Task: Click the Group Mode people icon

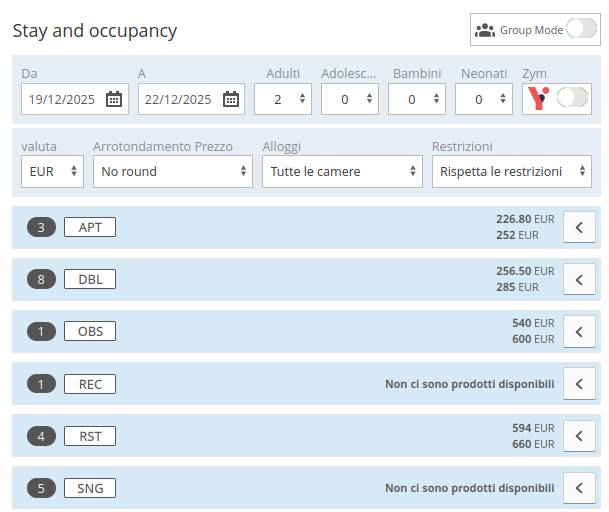Action: coord(485,30)
